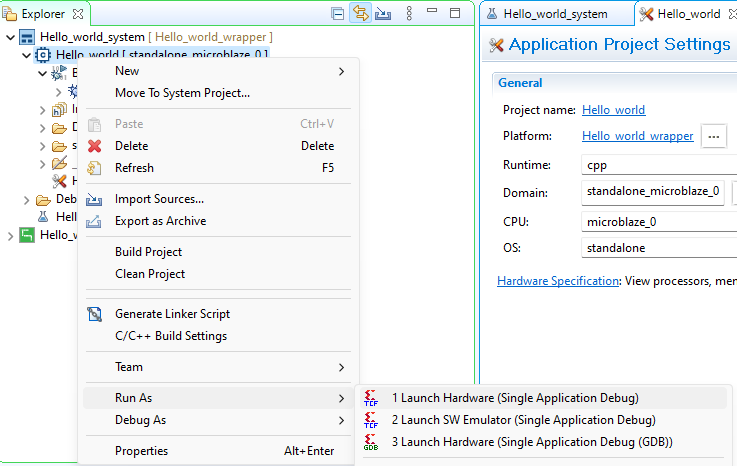Click the Refresh icon in context menu
This screenshot has width=737, height=466.
pyautogui.click(x=95, y=168)
